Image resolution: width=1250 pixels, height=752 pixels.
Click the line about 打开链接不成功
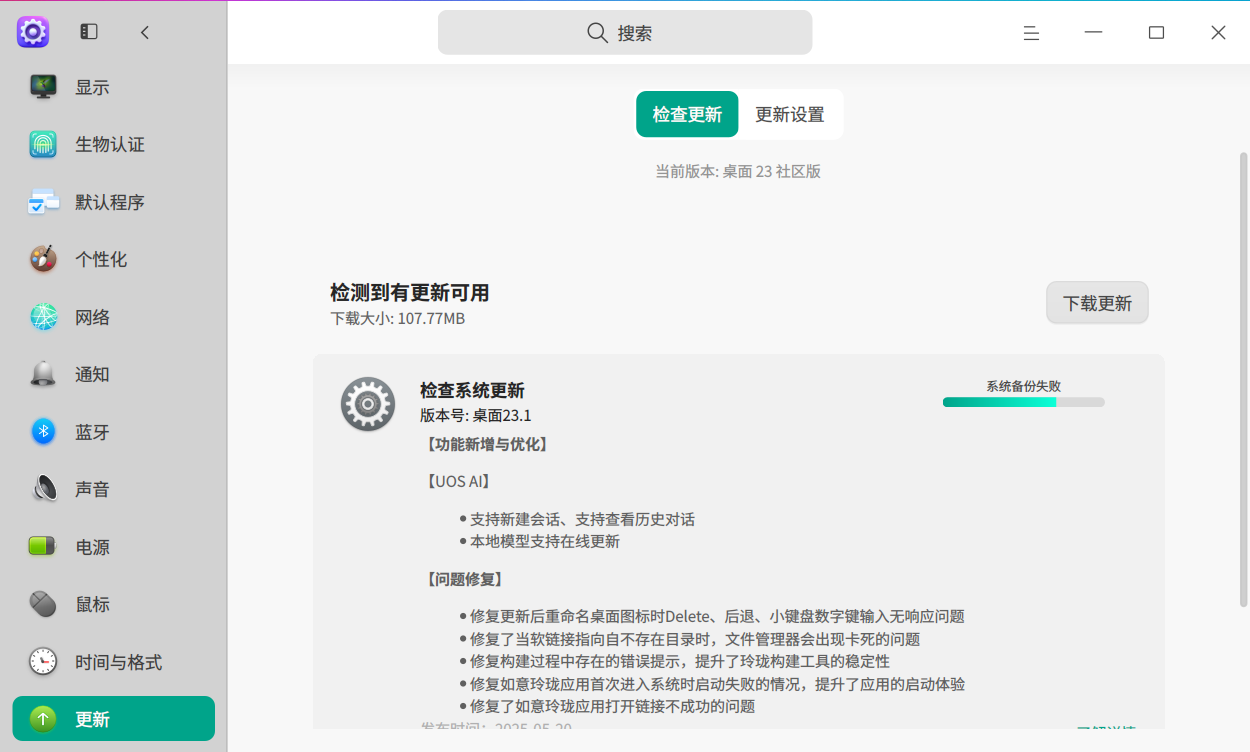point(612,706)
